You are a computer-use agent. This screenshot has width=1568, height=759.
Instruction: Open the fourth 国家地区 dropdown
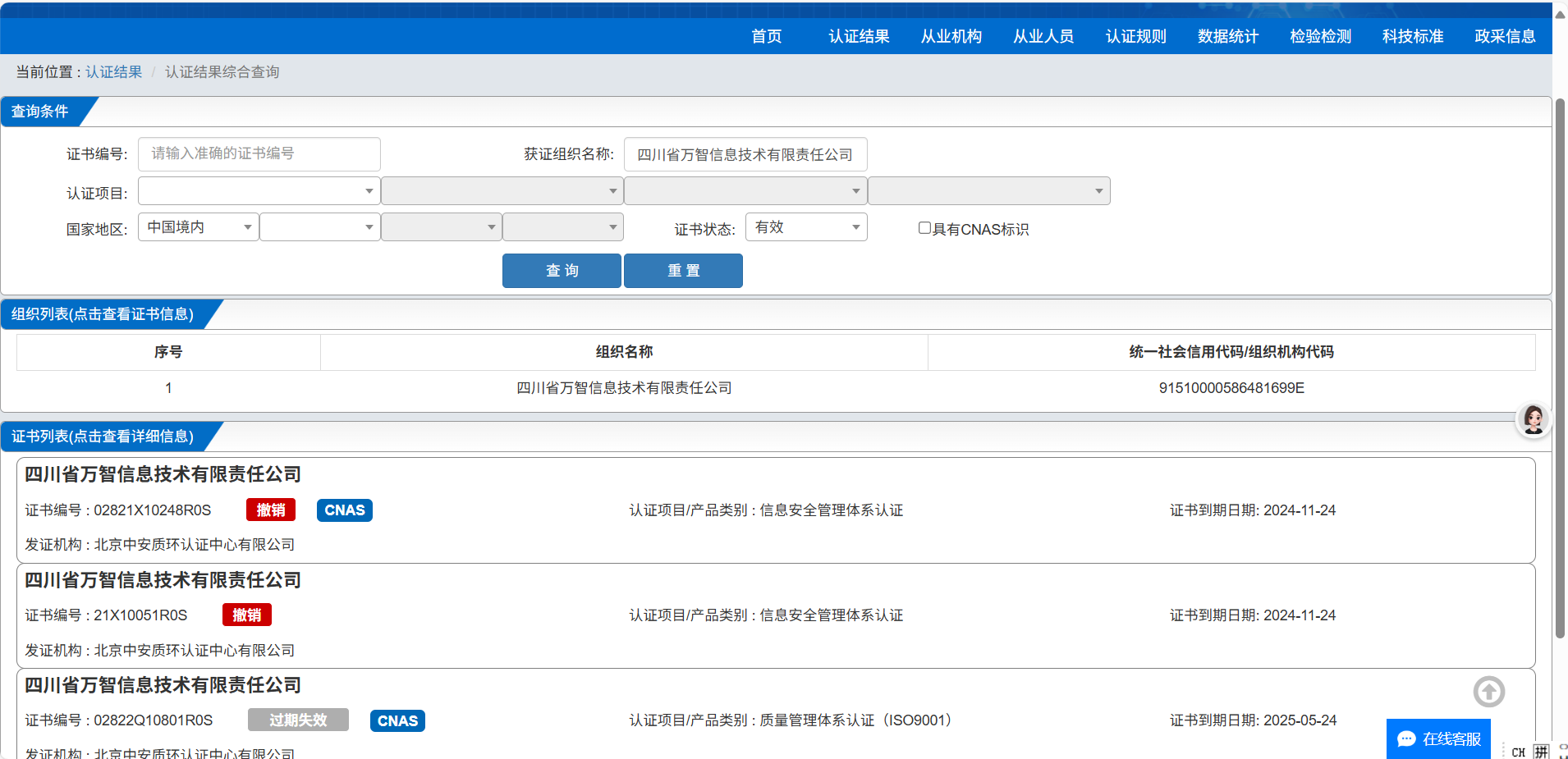tap(563, 227)
